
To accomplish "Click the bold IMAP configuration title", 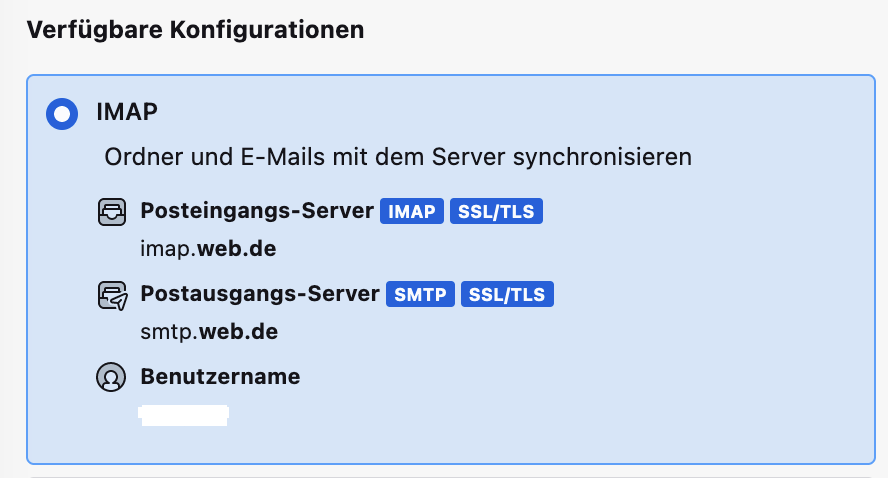I will (127, 112).
